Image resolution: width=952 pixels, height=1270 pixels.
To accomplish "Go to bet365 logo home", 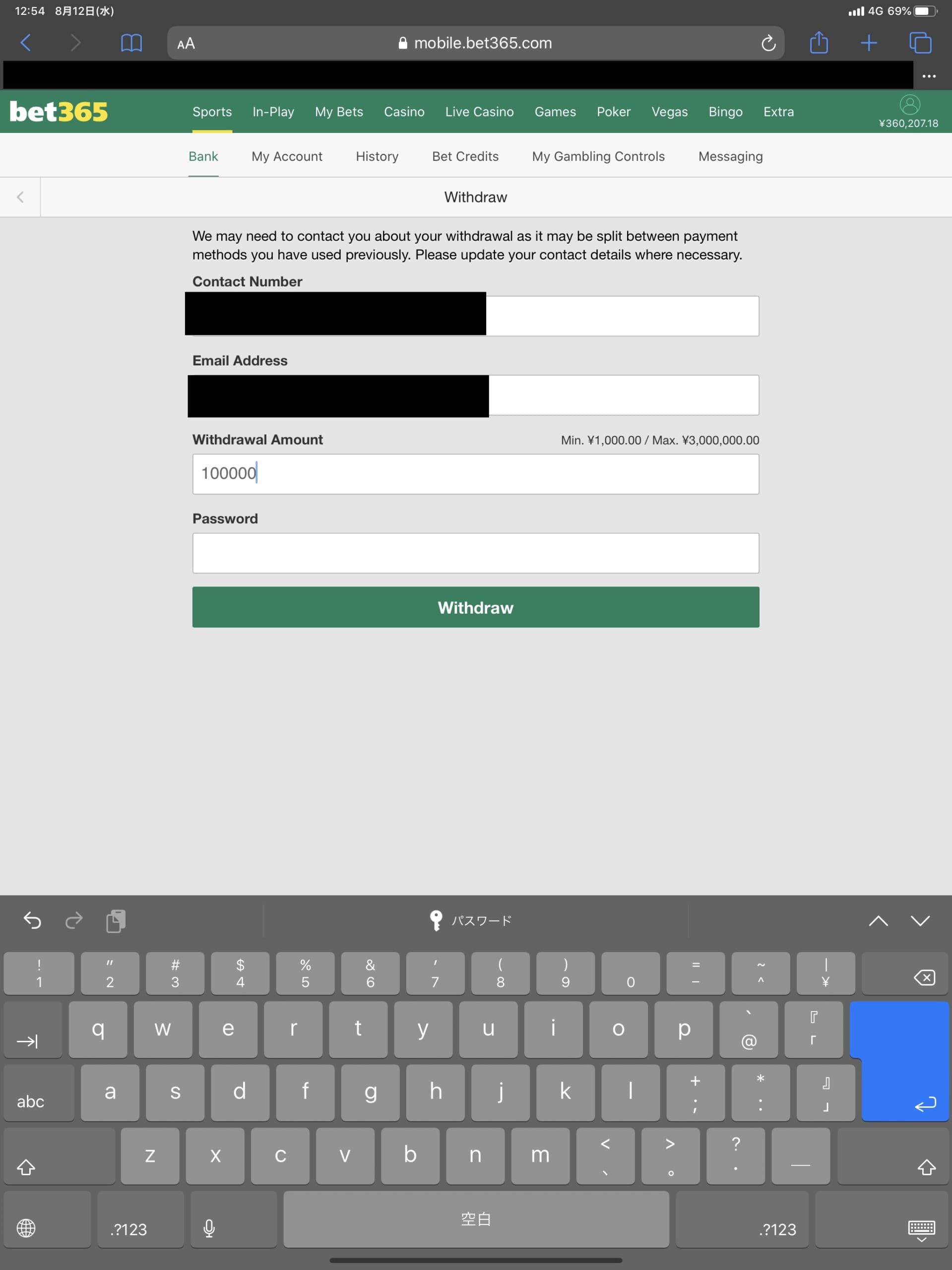I will point(59,112).
